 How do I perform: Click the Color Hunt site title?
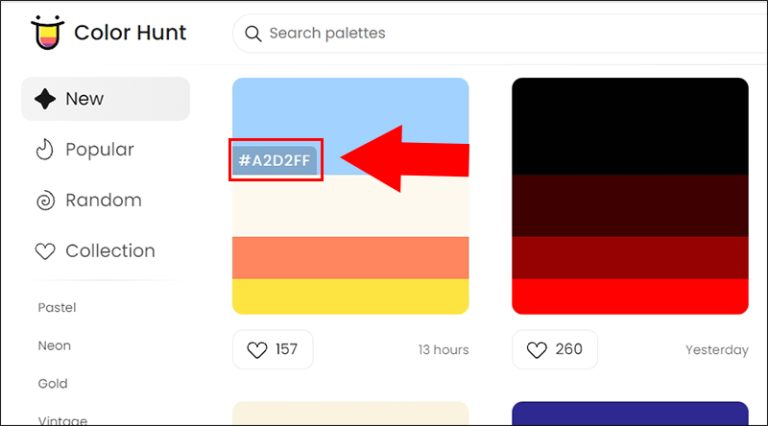pos(130,33)
